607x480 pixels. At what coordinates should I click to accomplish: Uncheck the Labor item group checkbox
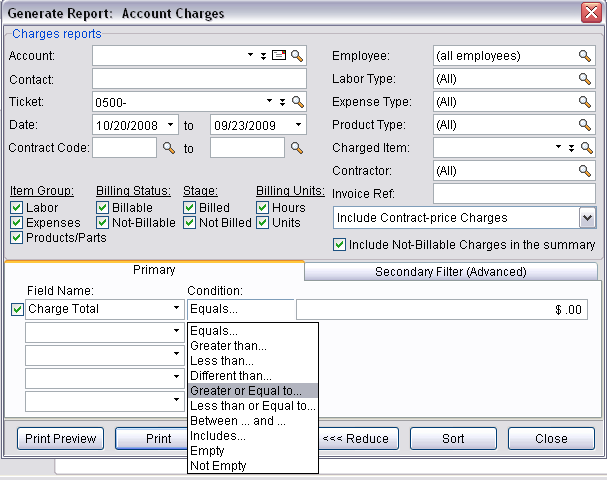[16, 207]
